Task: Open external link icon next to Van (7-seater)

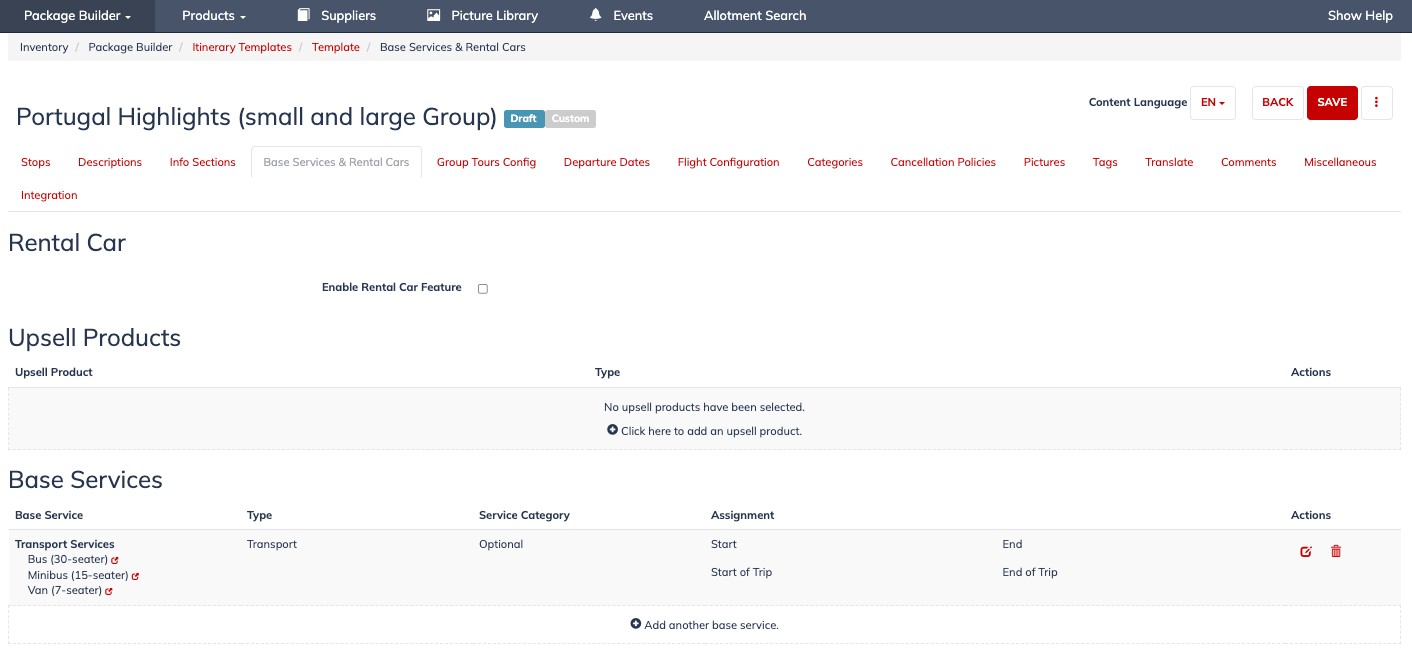Action: tap(109, 591)
